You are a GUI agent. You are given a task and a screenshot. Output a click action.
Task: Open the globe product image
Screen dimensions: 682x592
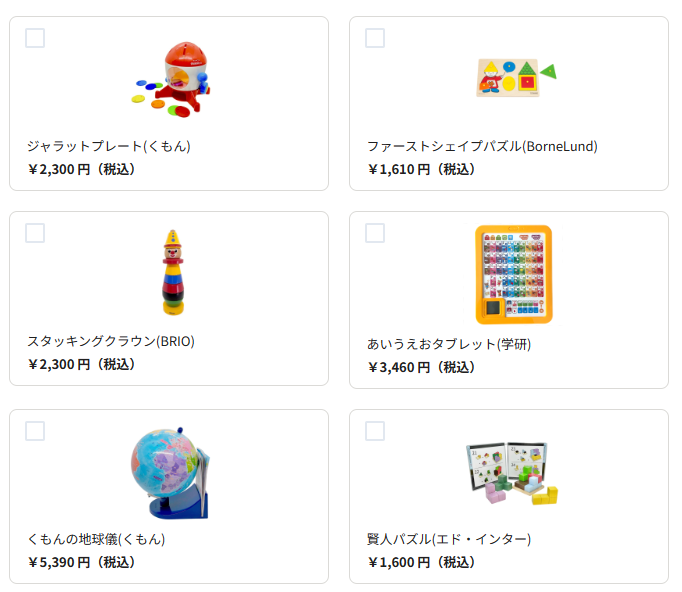click(x=170, y=473)
